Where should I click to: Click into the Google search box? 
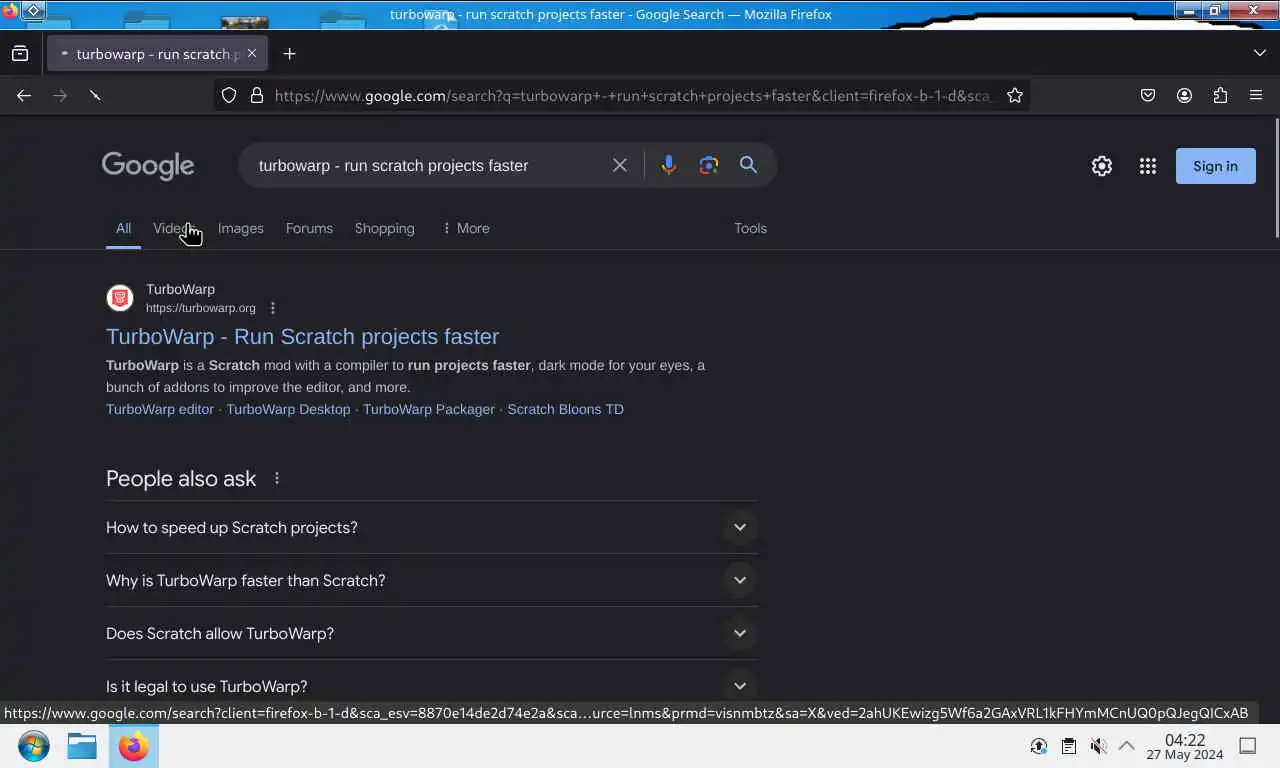[x=428, y=165]
